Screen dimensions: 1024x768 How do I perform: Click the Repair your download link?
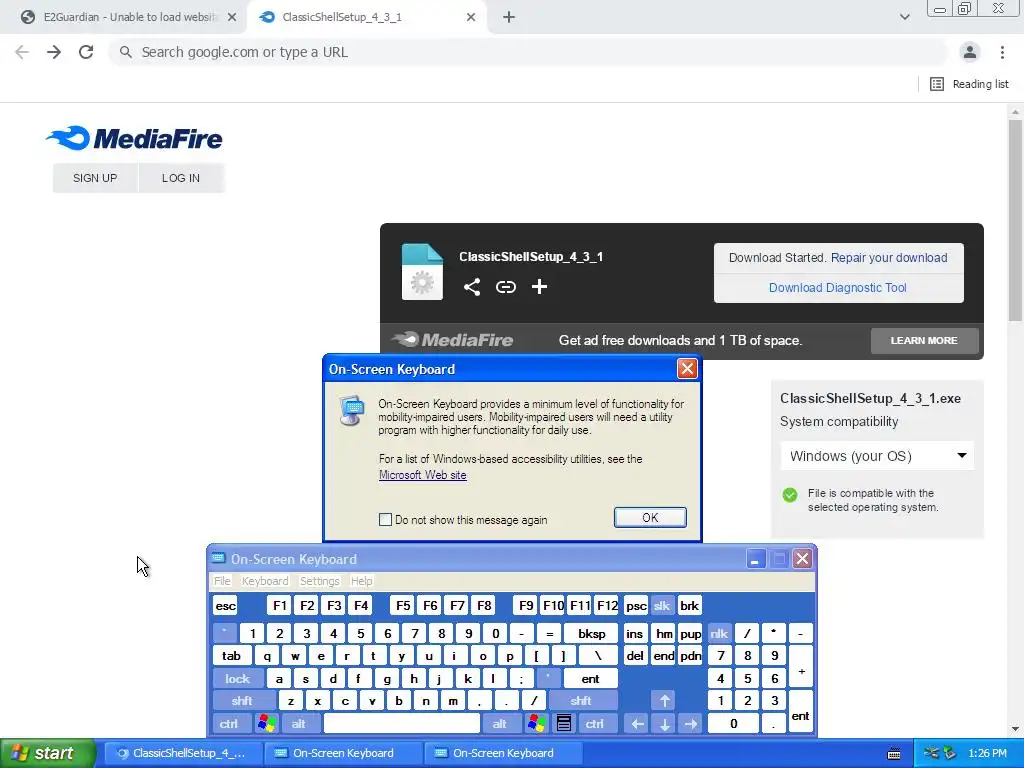[889, 257]
